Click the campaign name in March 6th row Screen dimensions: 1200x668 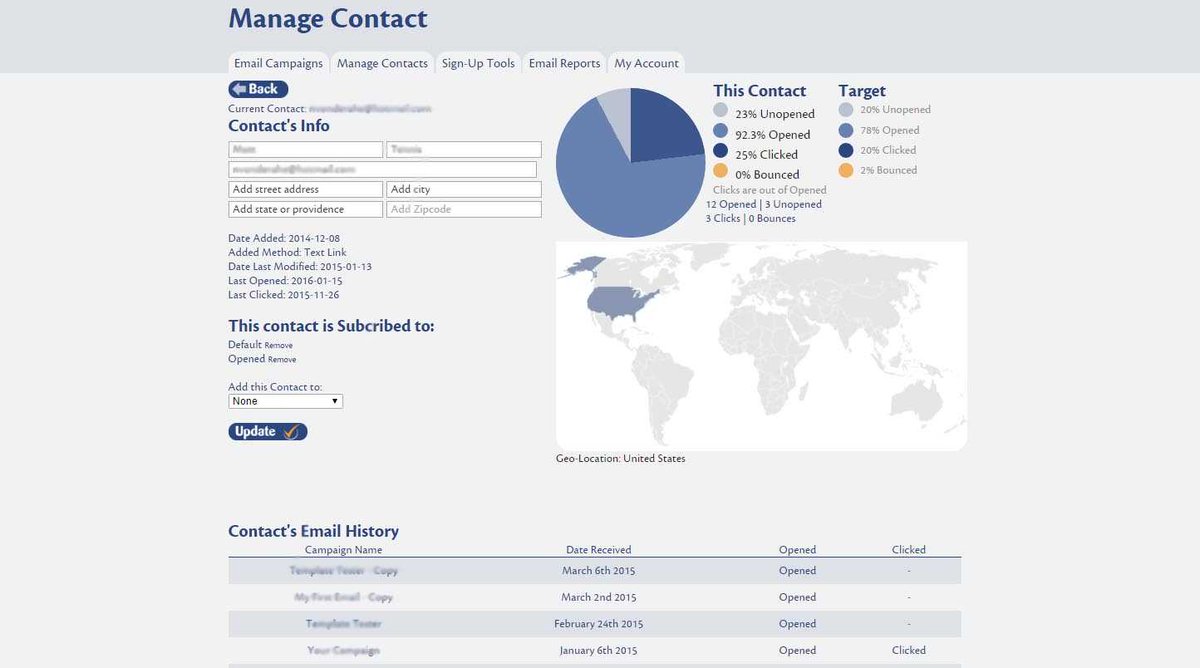click(x=344, y=571)
